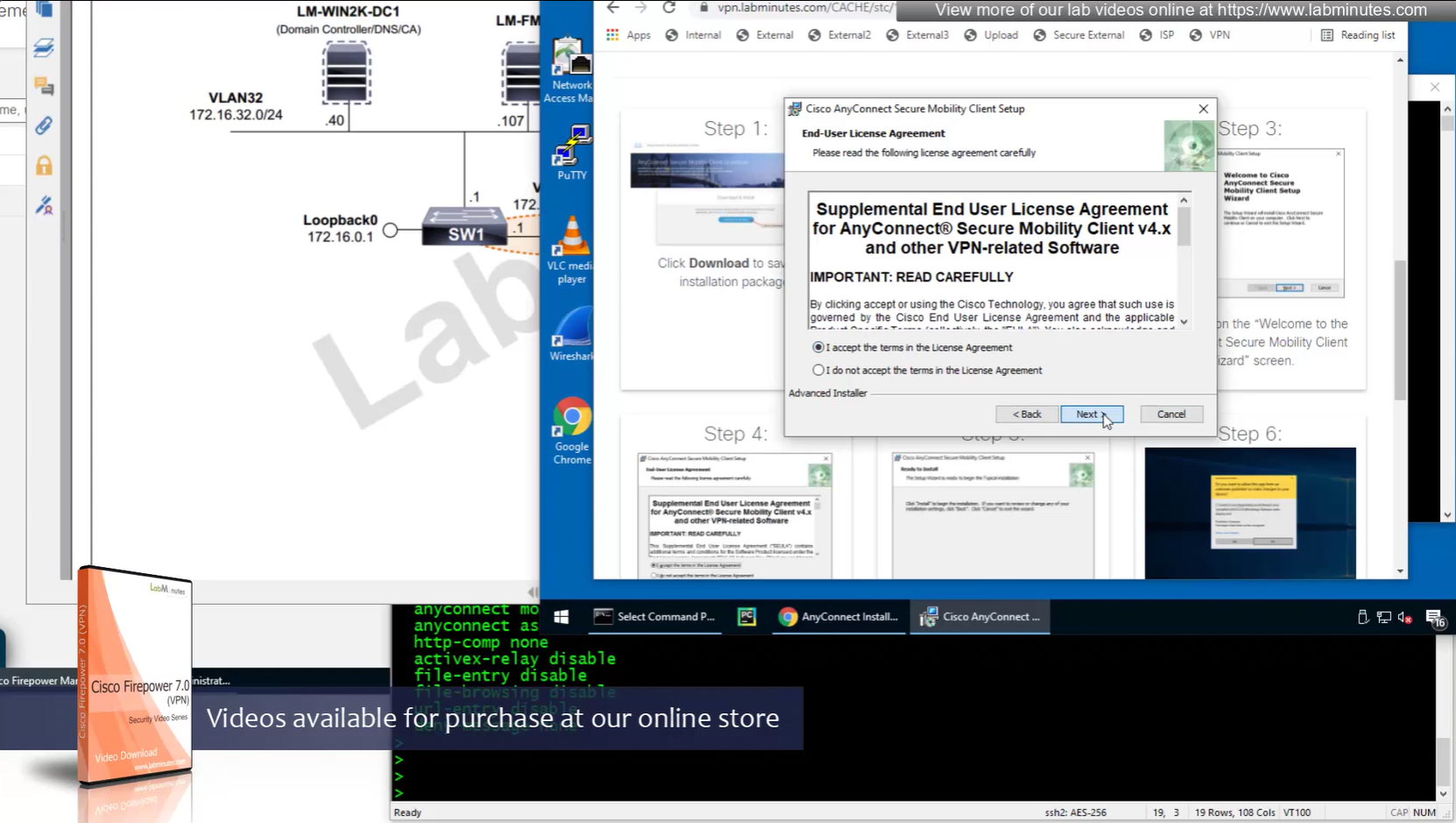Open the Reading list panel

1358,35
